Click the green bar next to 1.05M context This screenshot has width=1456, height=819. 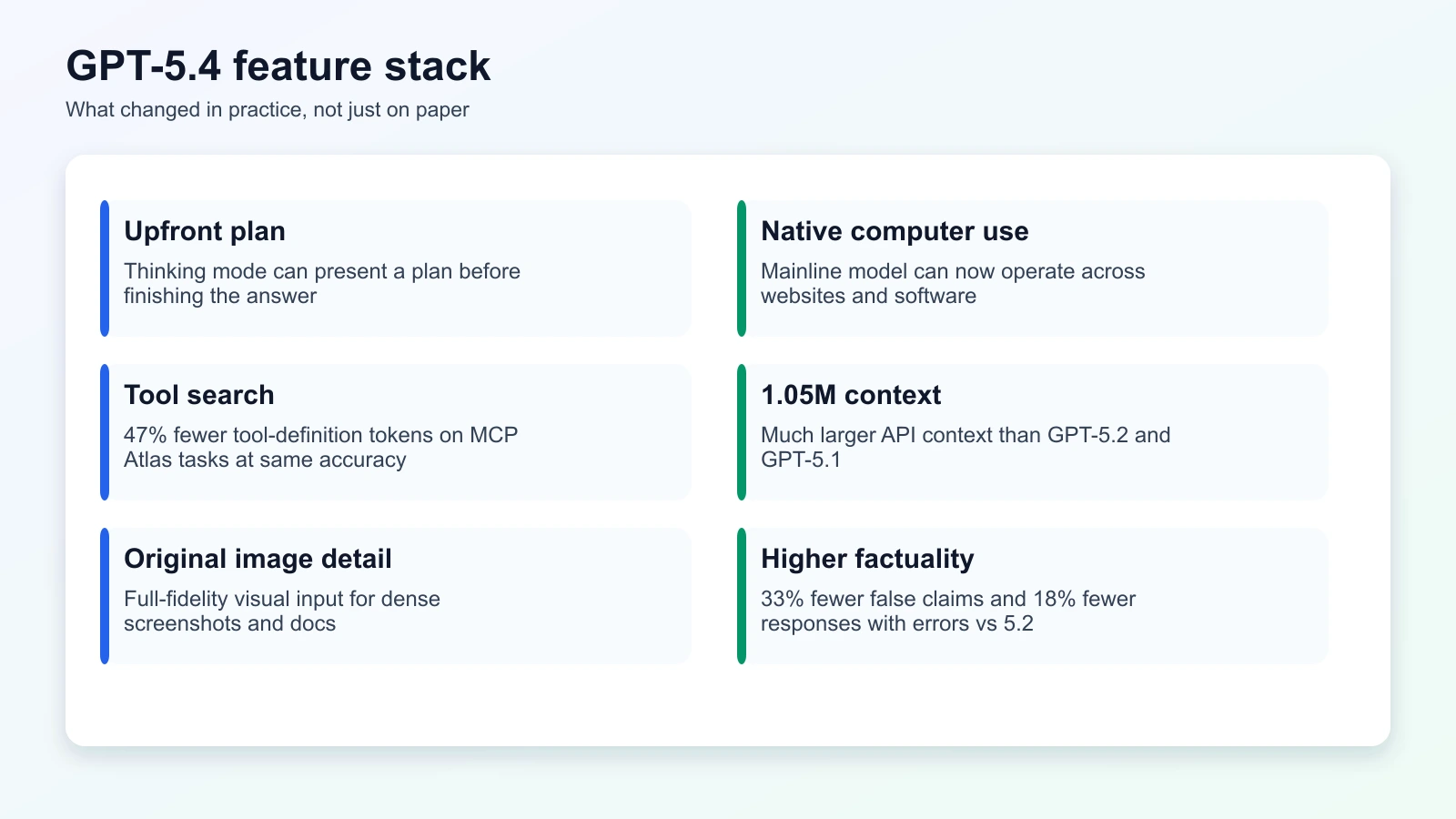[x=742, y=431]
